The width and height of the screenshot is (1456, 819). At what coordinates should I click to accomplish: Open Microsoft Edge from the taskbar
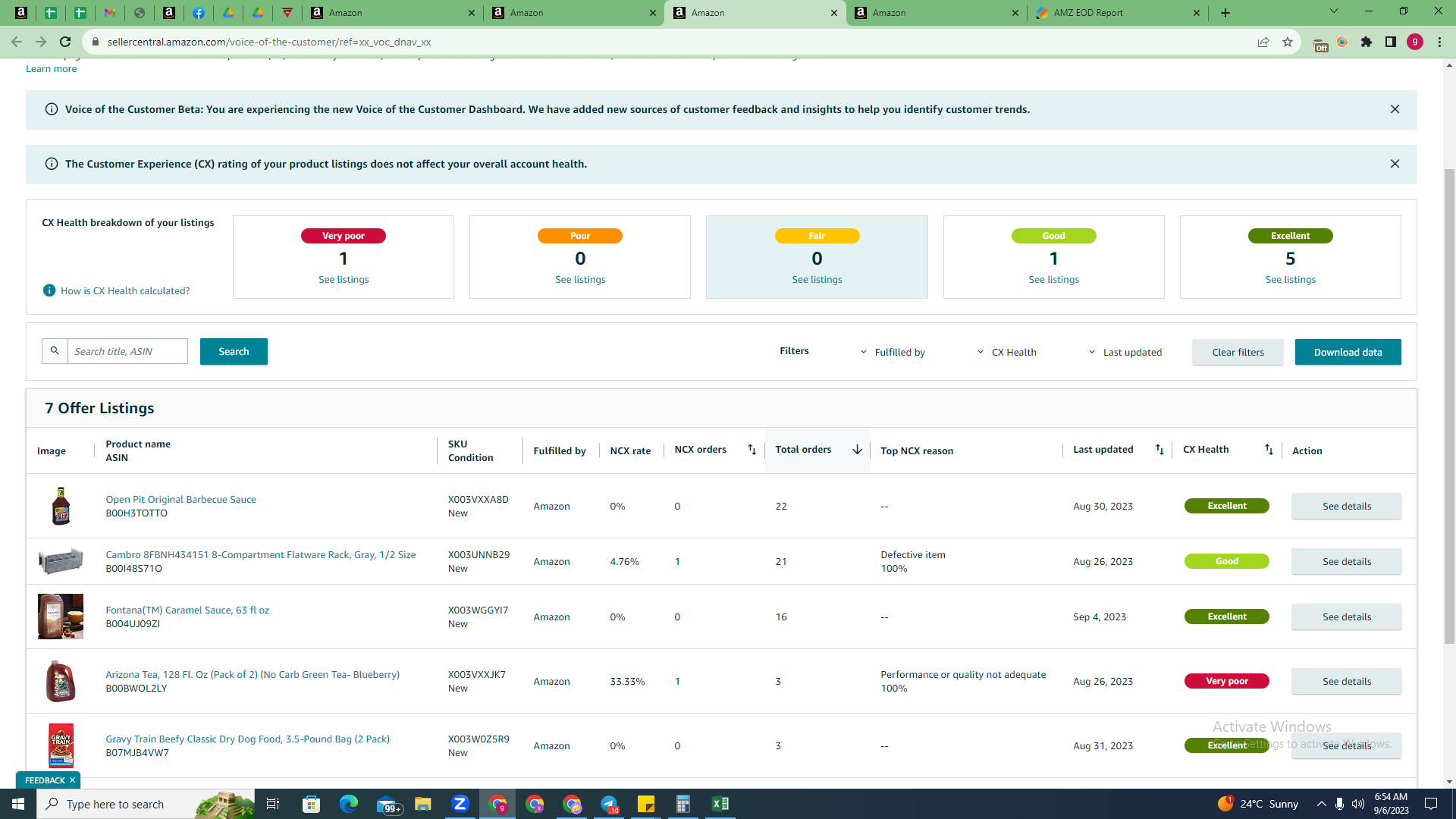pos(348,804)
